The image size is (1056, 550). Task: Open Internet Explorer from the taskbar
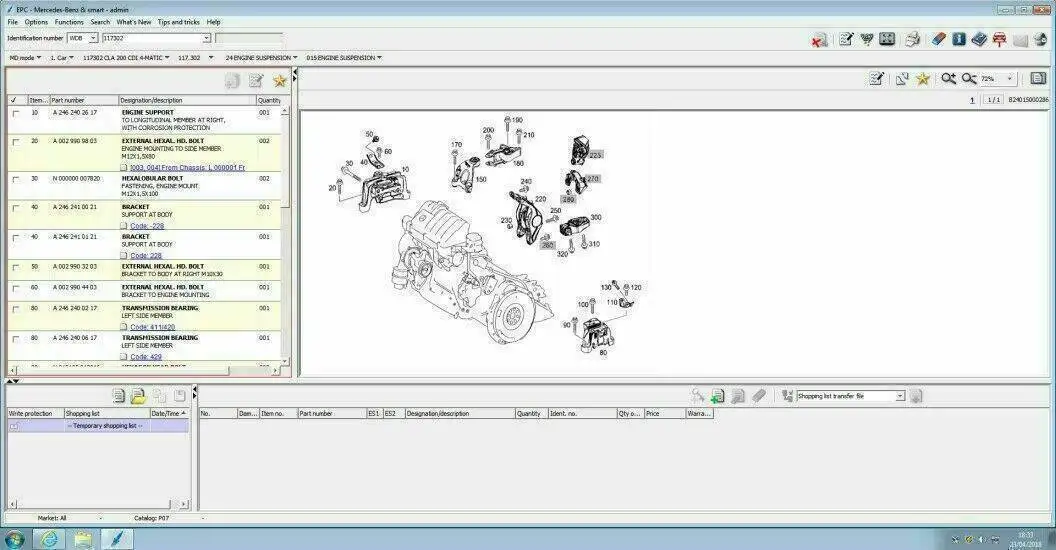tap(48, 539)
